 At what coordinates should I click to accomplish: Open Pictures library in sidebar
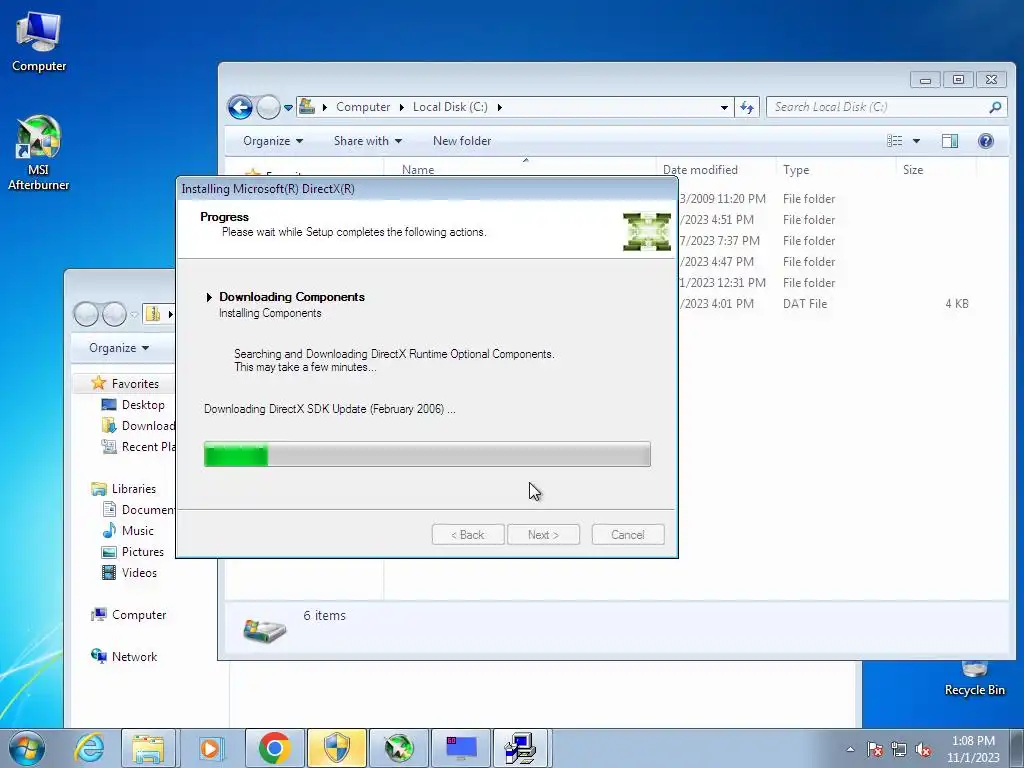(x=133, y=552)
